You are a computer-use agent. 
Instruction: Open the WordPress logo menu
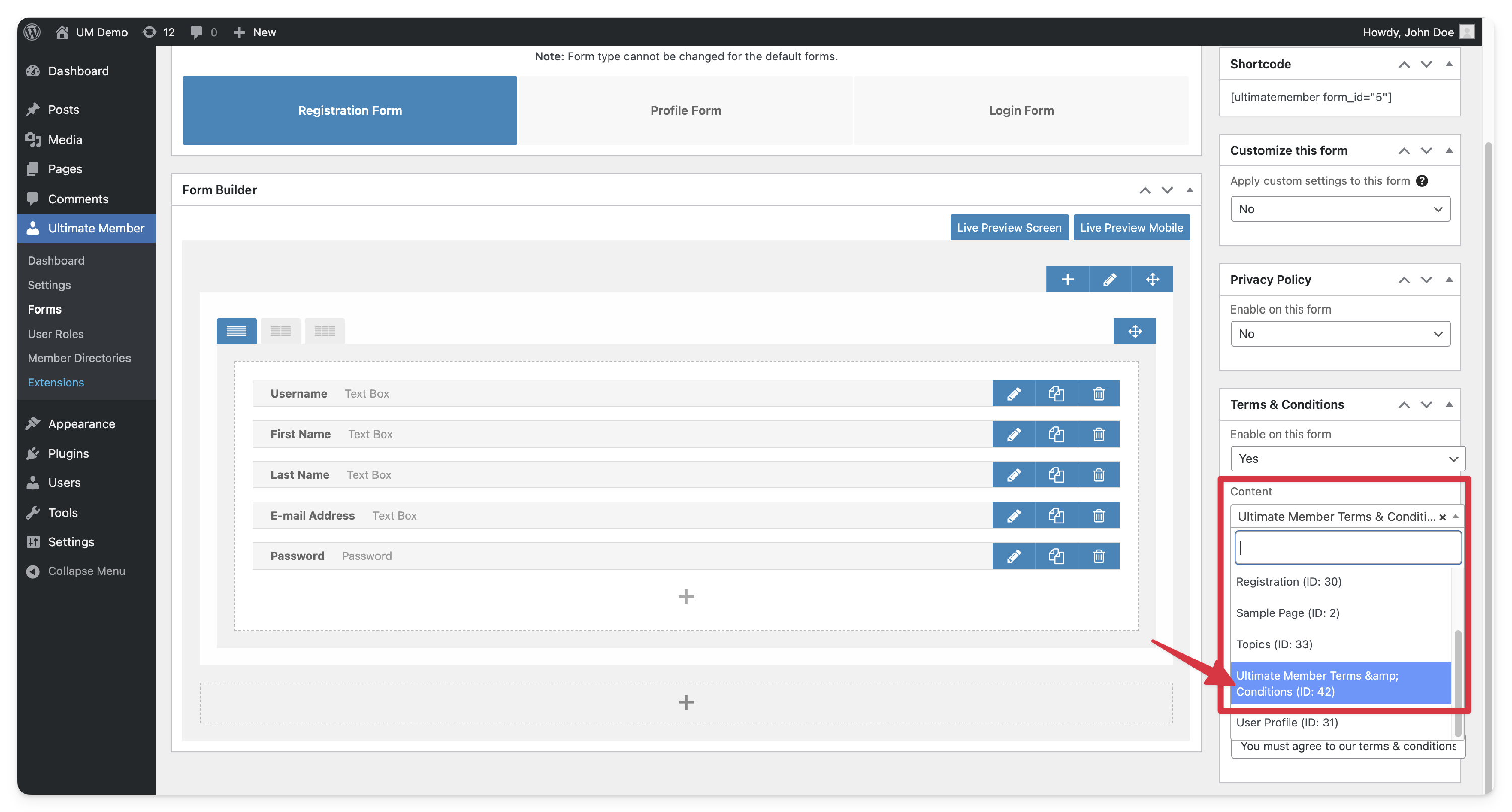click(32, 32)
